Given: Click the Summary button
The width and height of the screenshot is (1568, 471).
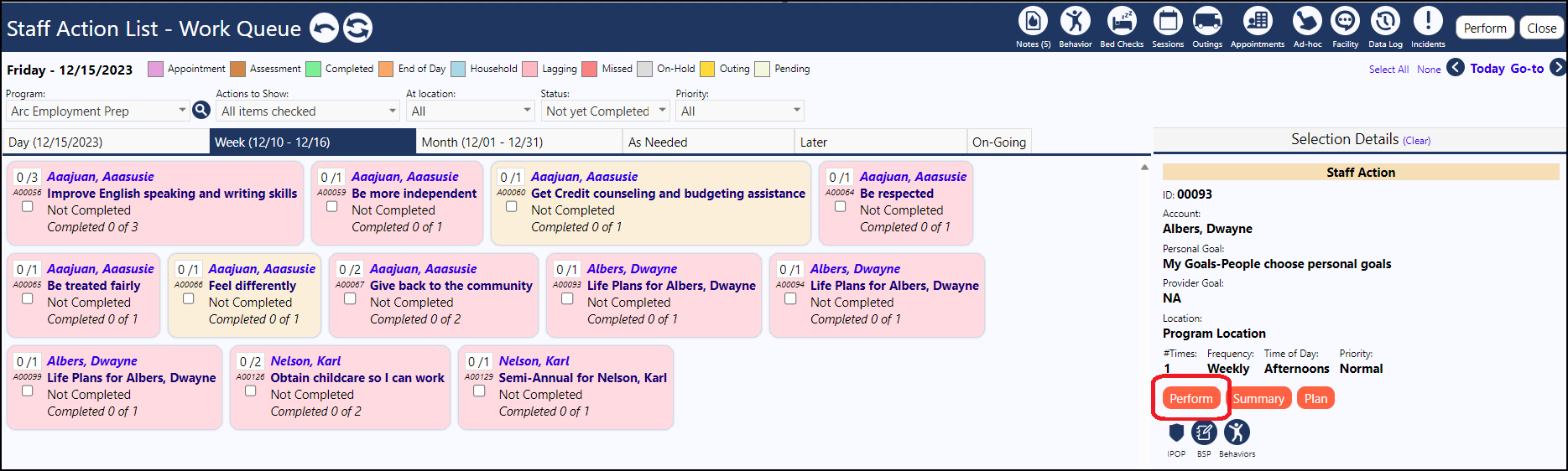Looking at the screenshot, I should tap(1258, 398).
